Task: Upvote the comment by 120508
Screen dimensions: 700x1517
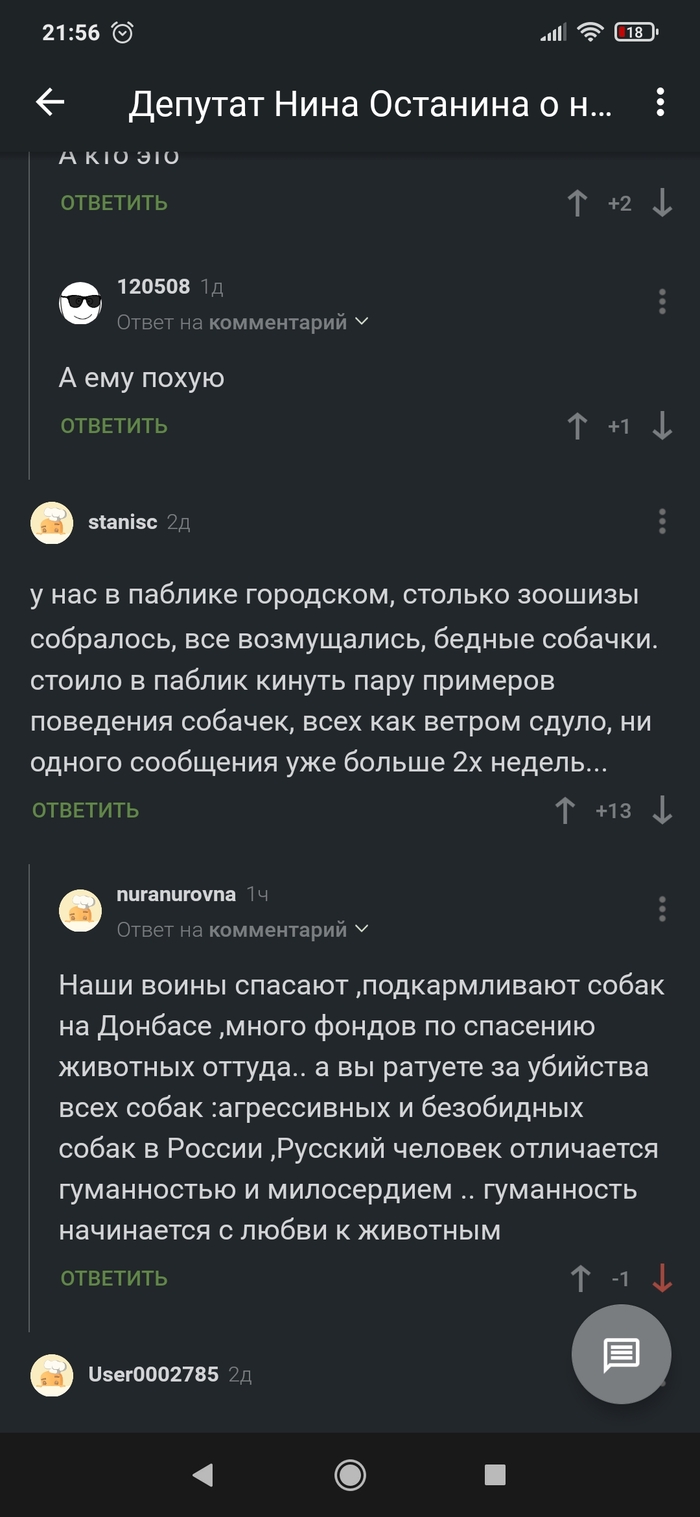Action: tap(577, 426)
